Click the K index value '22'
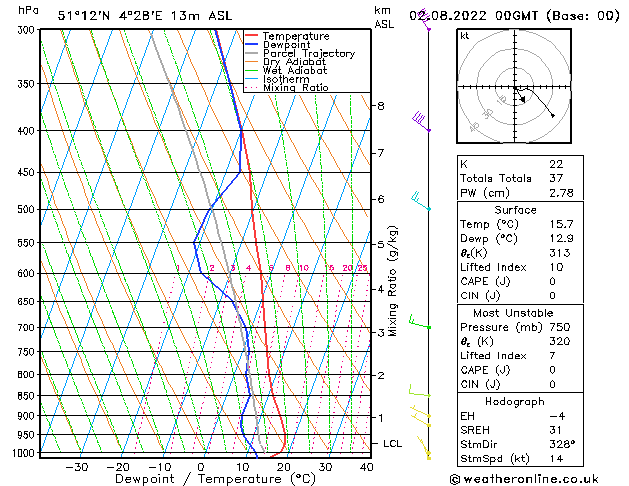This screenshot has width=629, height=486. pos(556,164)
